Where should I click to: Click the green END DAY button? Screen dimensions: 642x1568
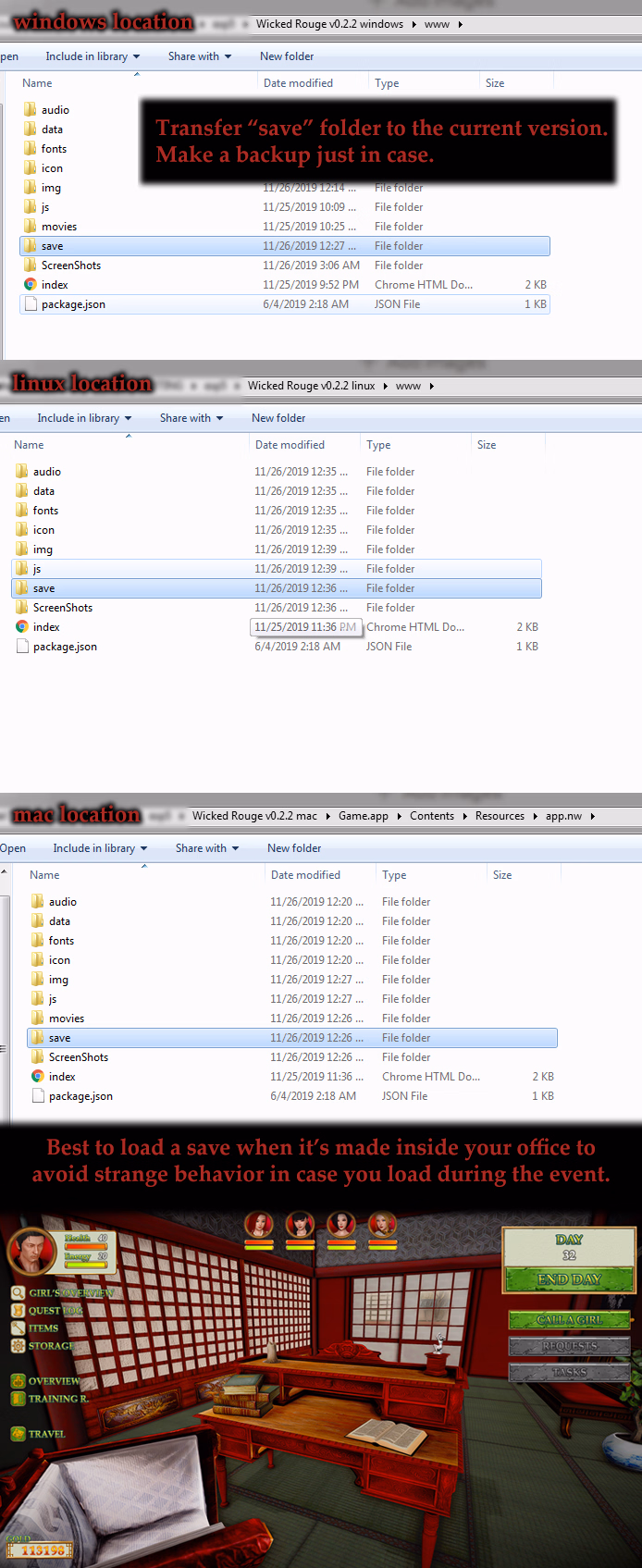click(569, 1279)
